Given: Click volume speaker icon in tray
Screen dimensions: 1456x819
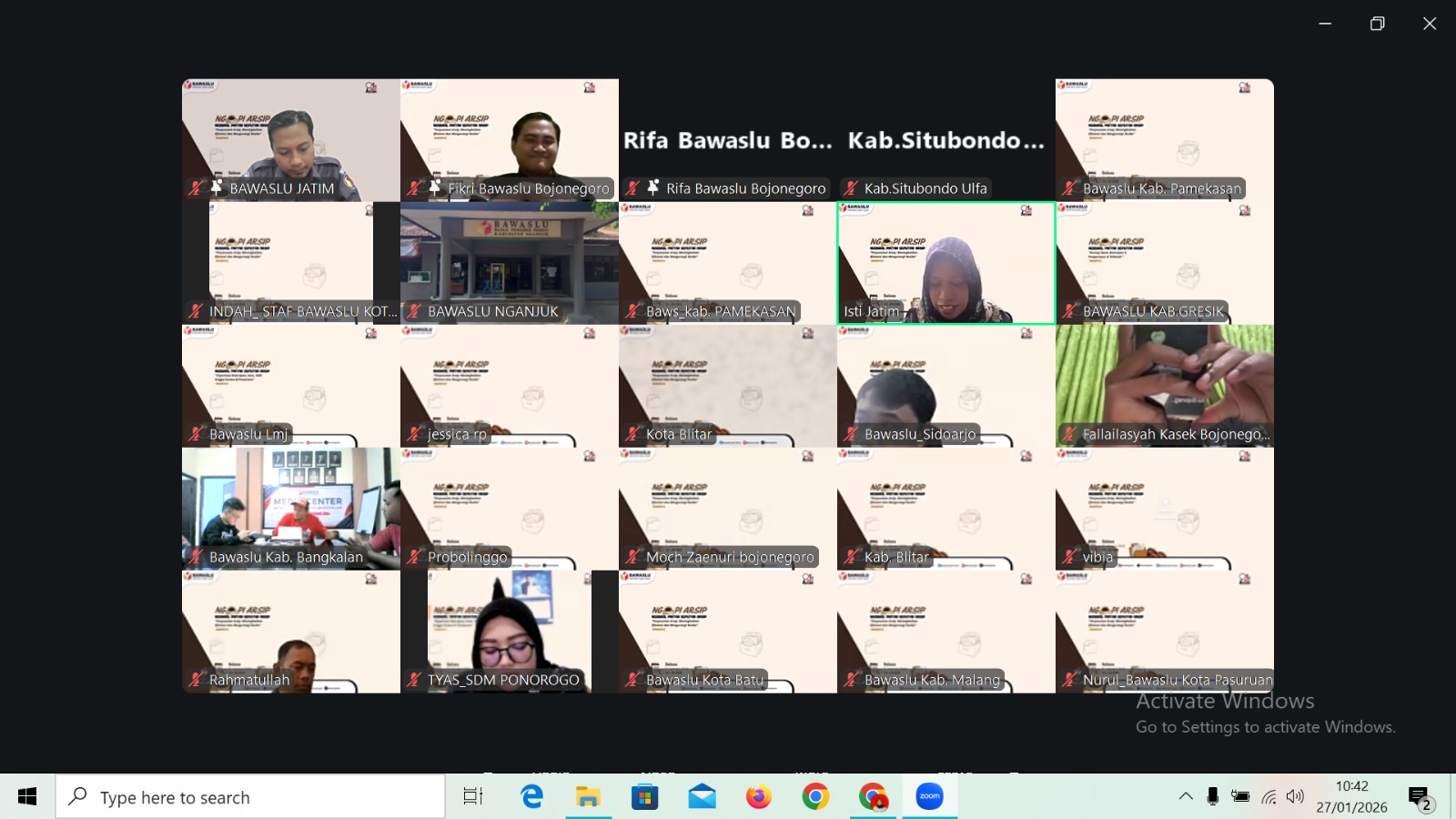Looking at the screenshot, I should pyautogui.click(x=1296, y=797).
